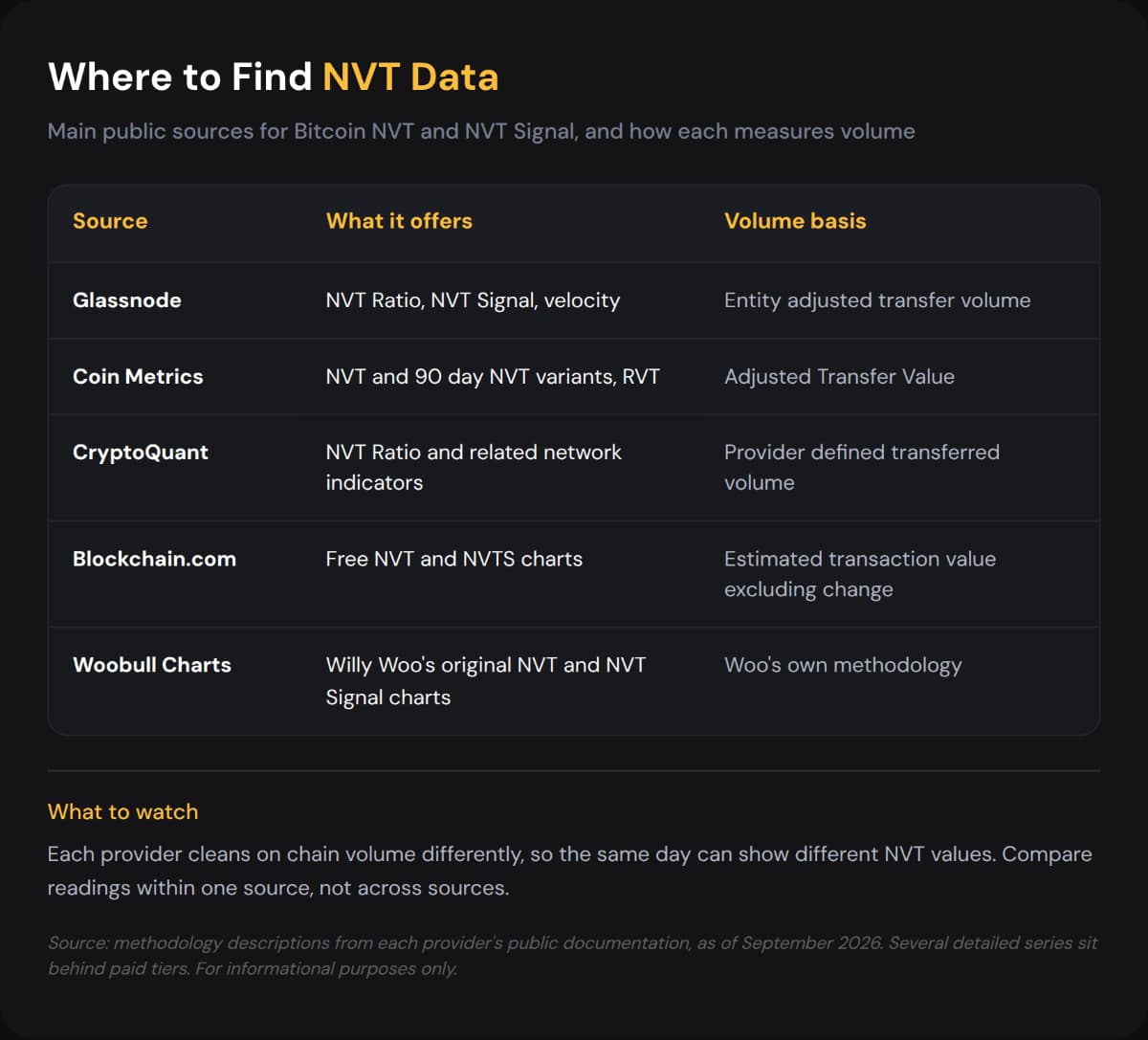Click 'Provider defined transferred volume' cell
Screen dimensions: 1148x1040
[862, 467]
